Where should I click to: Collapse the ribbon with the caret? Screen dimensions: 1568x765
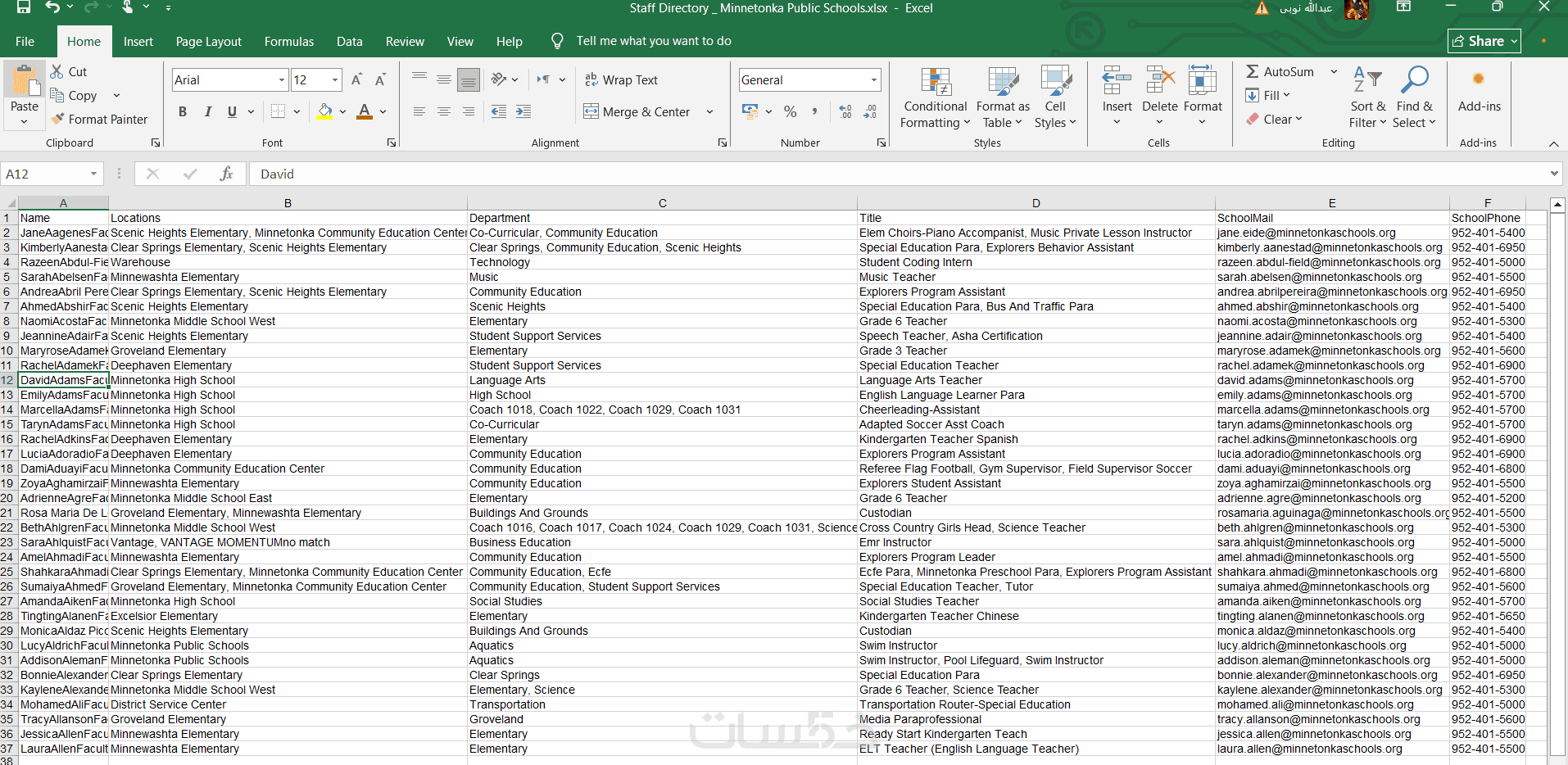click(x=1553, y=144)
